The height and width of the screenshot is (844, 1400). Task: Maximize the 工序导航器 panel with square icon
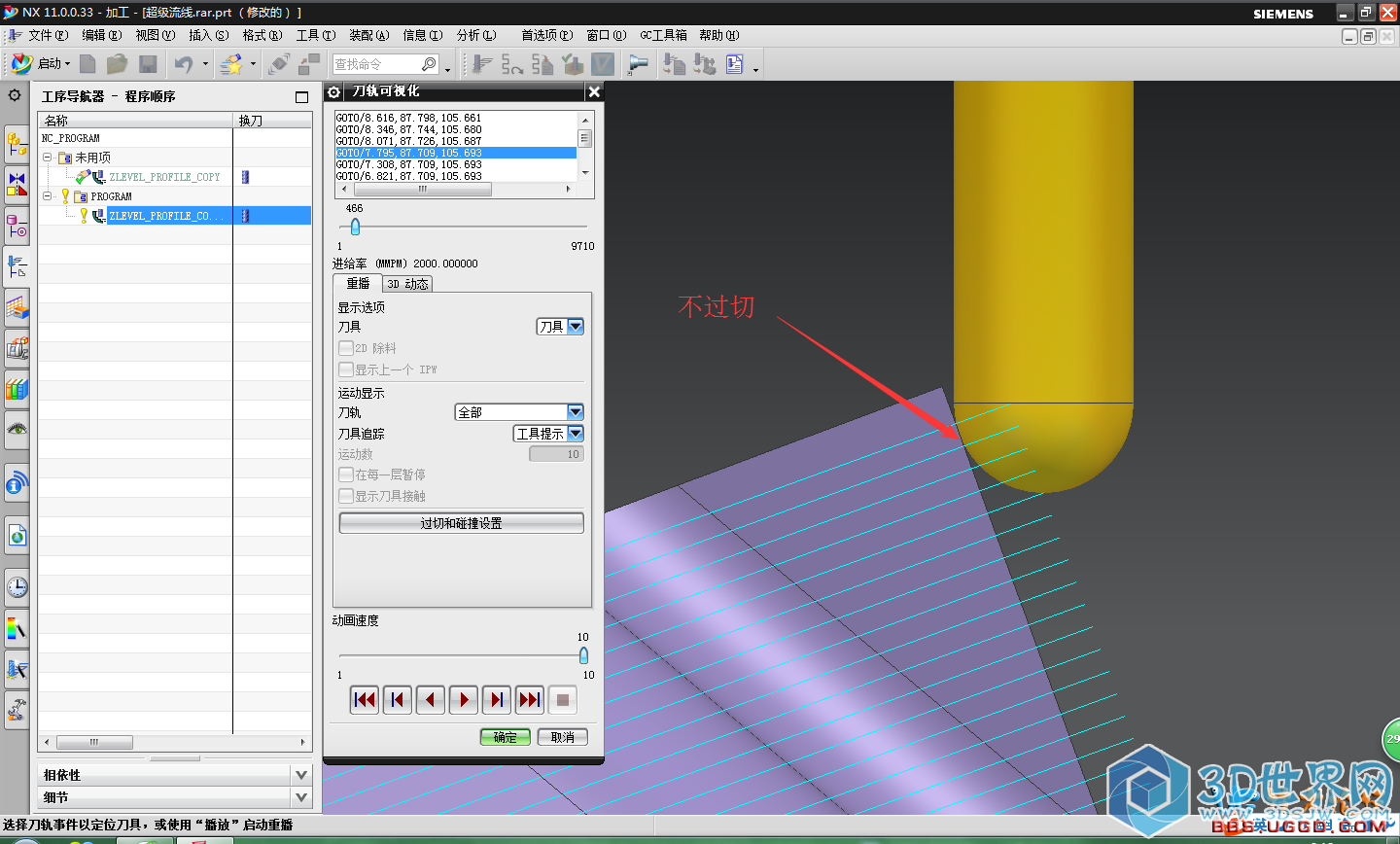(301, 96)
